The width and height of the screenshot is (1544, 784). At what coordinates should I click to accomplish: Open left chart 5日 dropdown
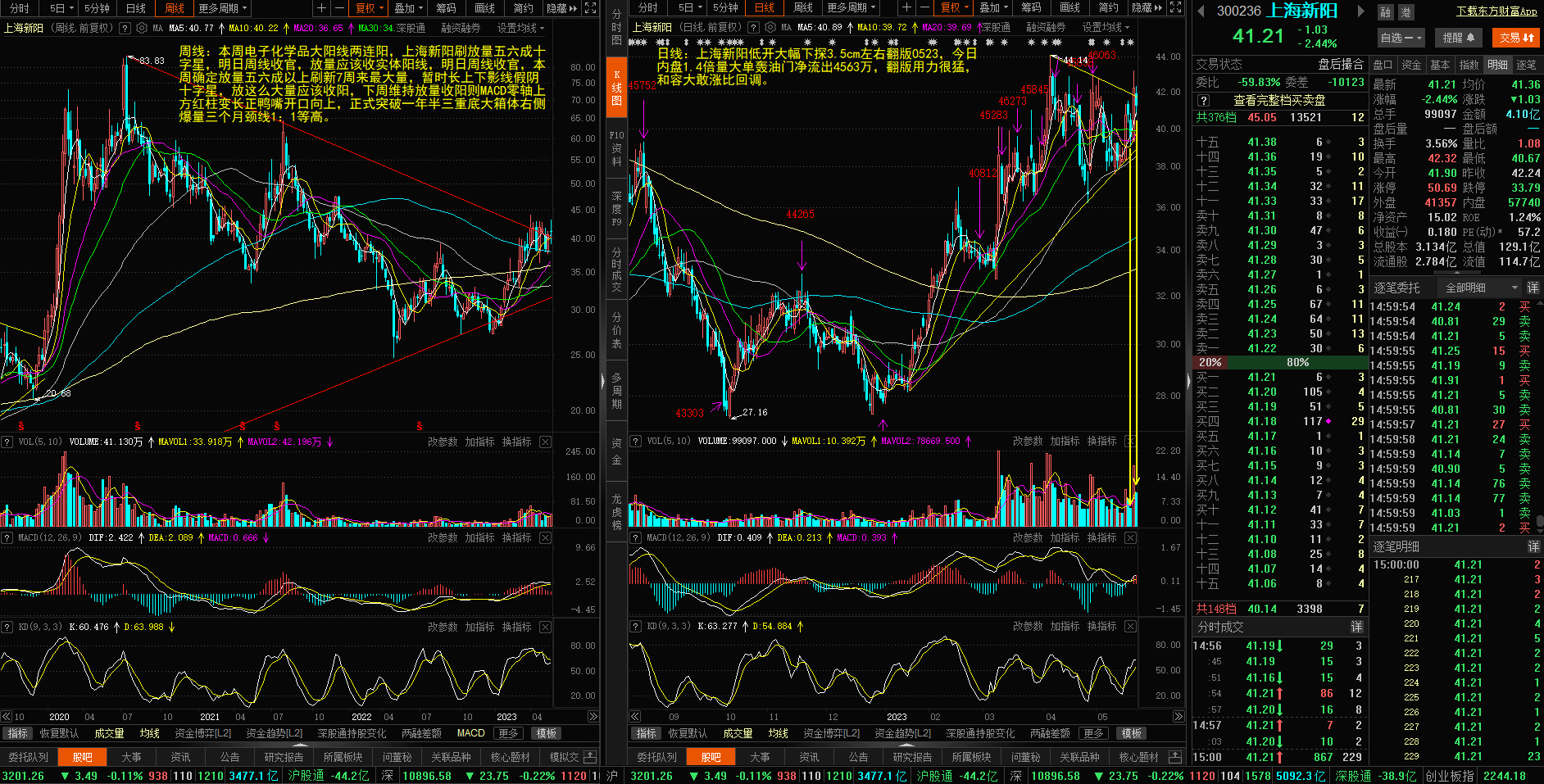tap(61, 8)
